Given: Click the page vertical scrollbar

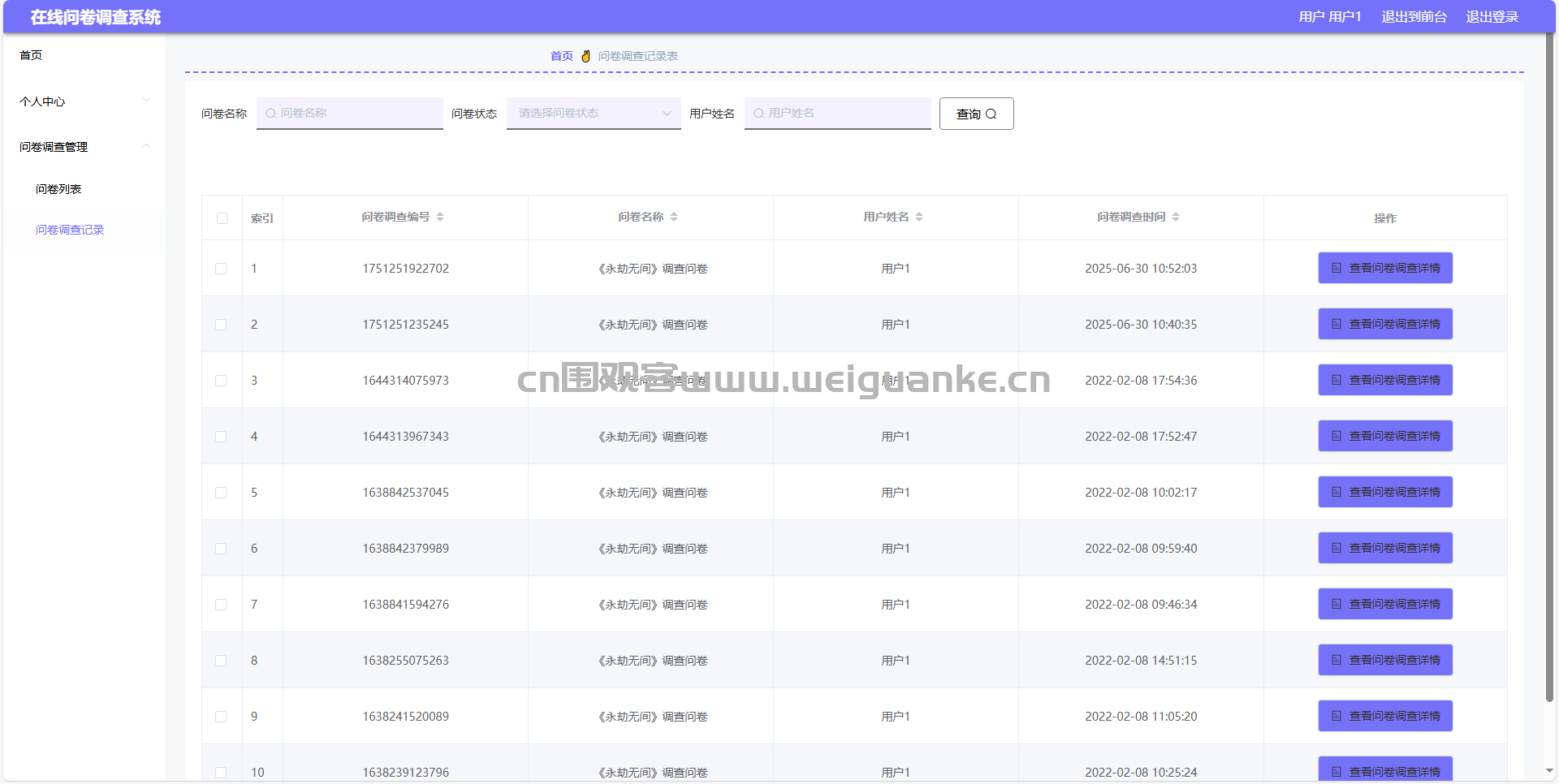Looking at the screenshot, I should (1550, 365).
